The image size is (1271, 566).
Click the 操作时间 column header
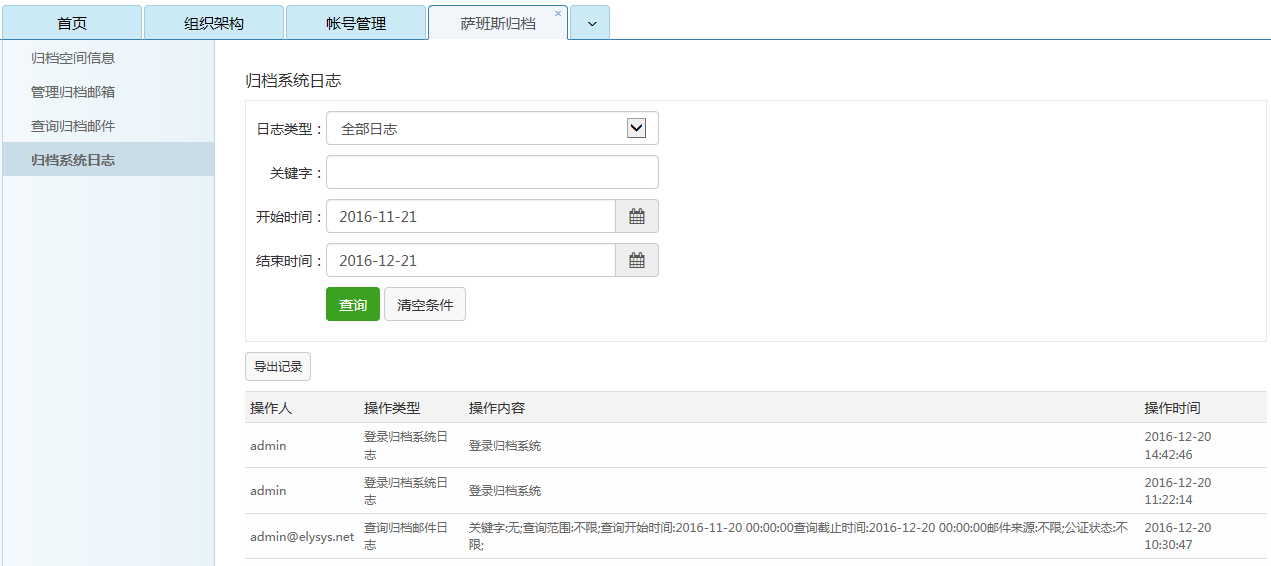(x=1172, y=408)
